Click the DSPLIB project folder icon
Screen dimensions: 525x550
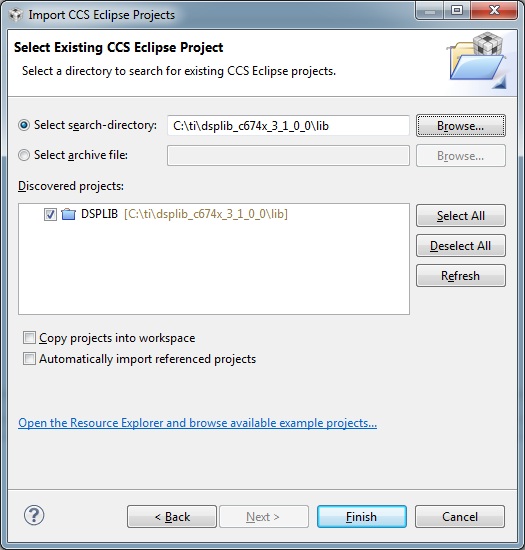coord(68,214)
